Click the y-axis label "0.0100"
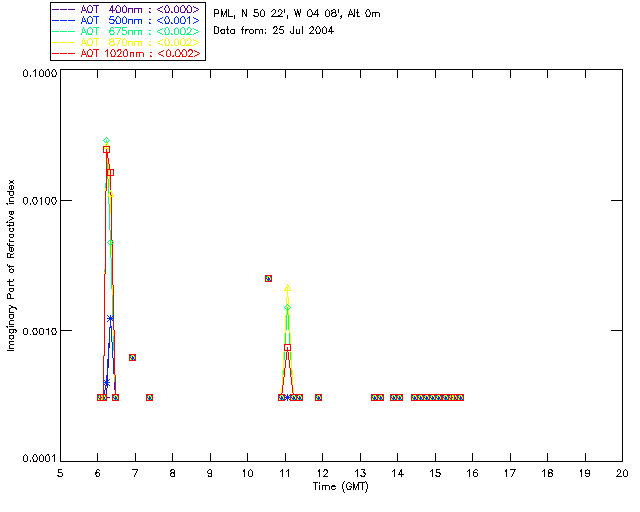Image resolution: width=640 pixels, height=512 pixels. [40, 201]
